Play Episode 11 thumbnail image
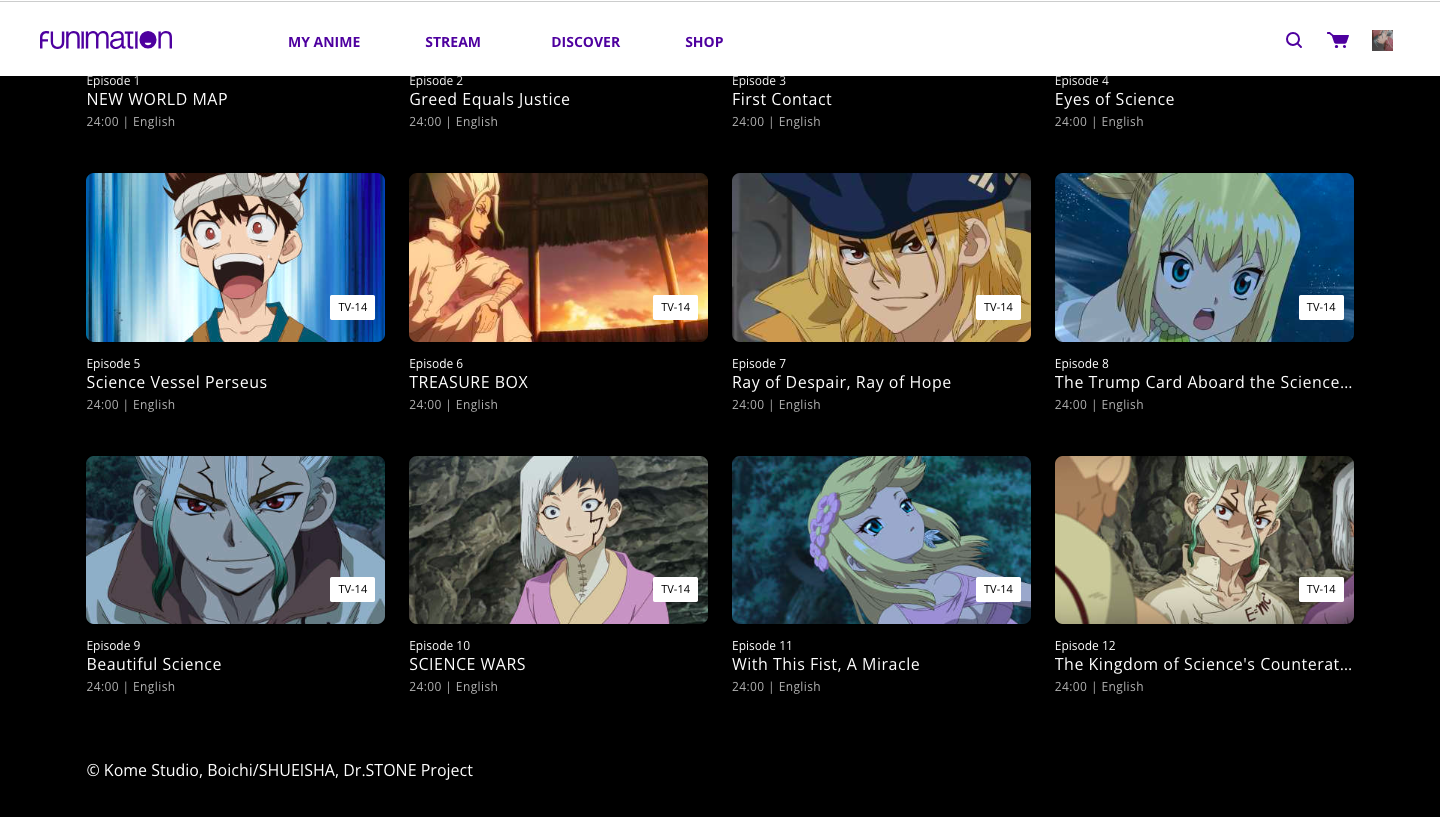 coord(881,540)
